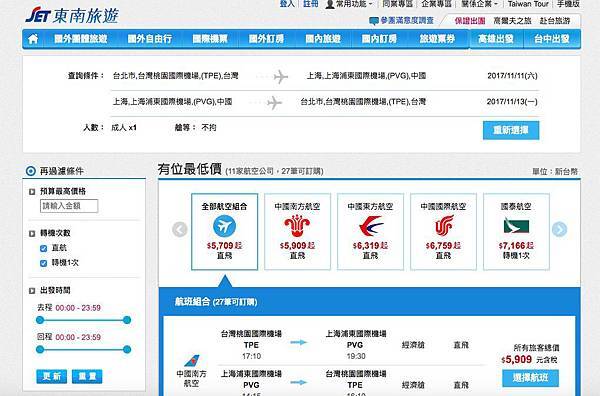
Task: Open the Taiwan Tour link
Action: click(x=528, y=4)
